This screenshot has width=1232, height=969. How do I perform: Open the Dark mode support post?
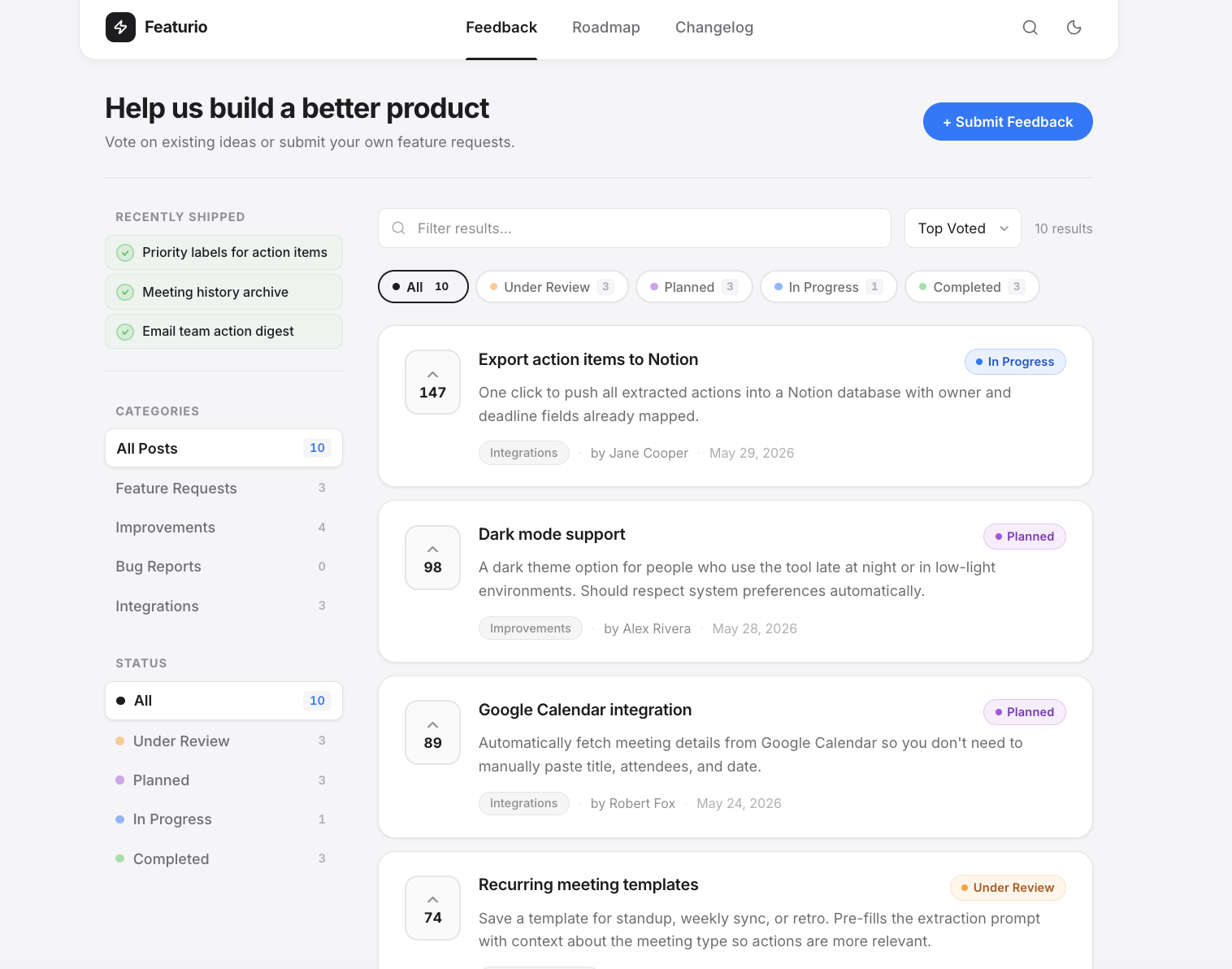coord(552,534)
